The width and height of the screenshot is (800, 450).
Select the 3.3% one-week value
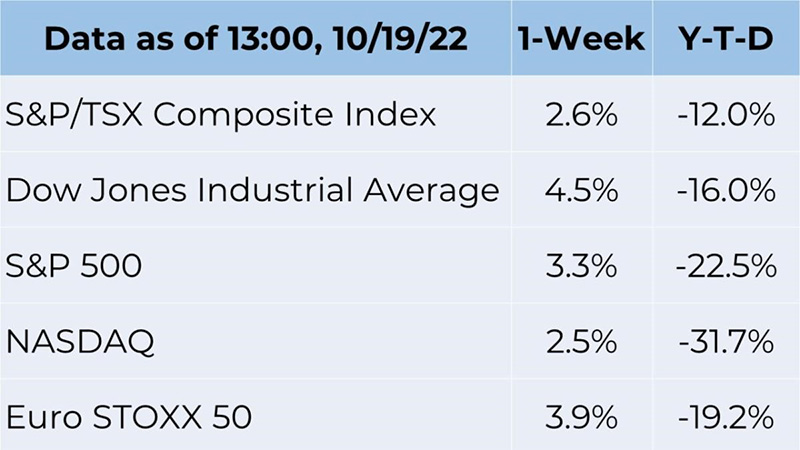(x=581, y=266)
